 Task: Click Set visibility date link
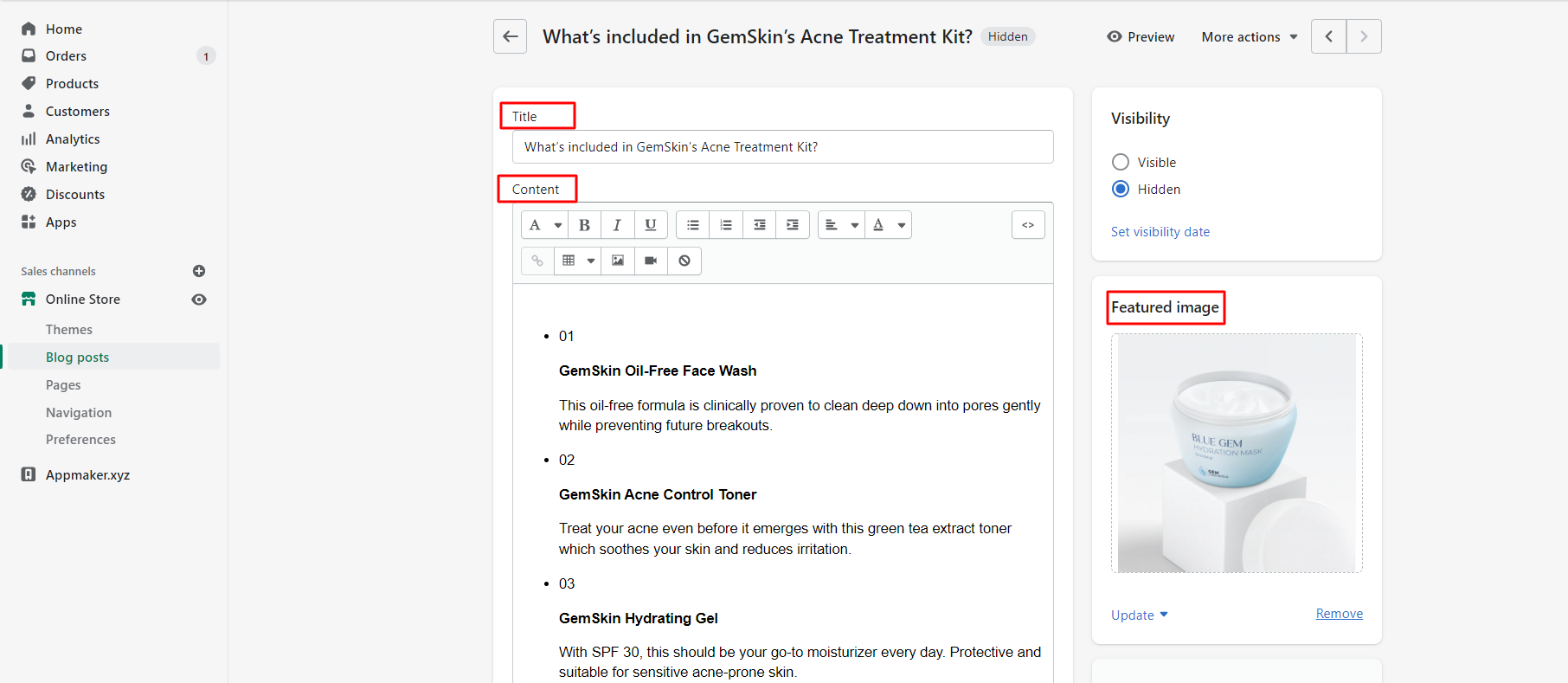(1160, 232)
